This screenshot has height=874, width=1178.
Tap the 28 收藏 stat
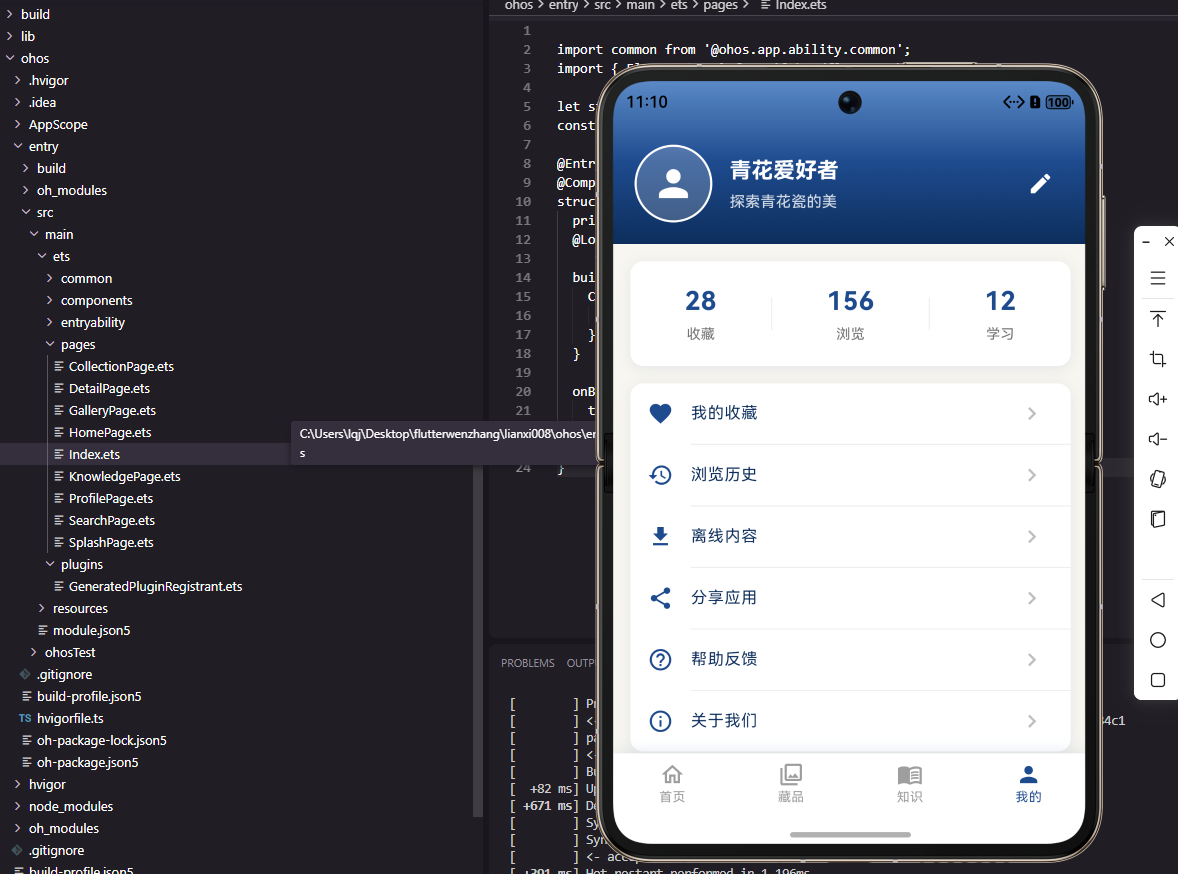tap(700, 314)
